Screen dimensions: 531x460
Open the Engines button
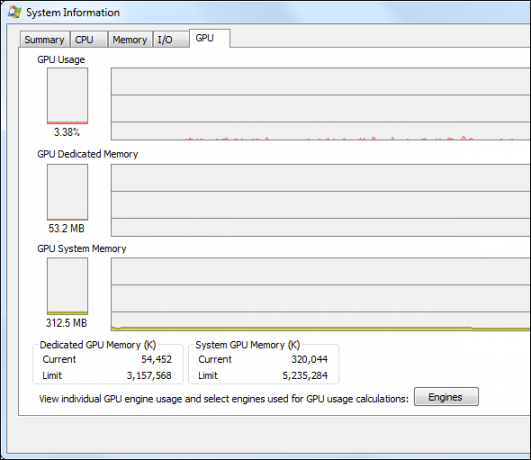[446, 397]
